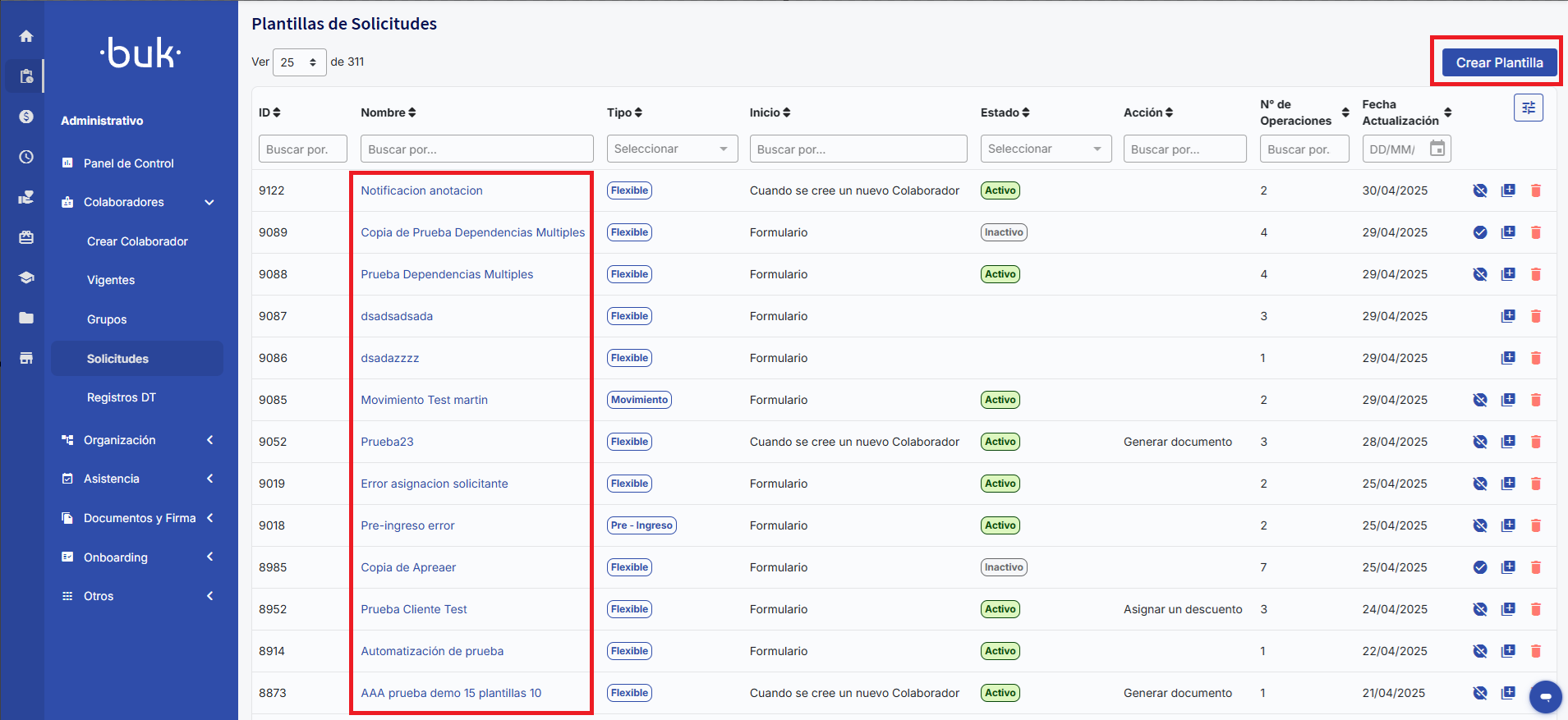This screenshot has width=1568, height=720.
Task: Duplicate the Error asignacion solicitante template
Action: click(1508, 484)
